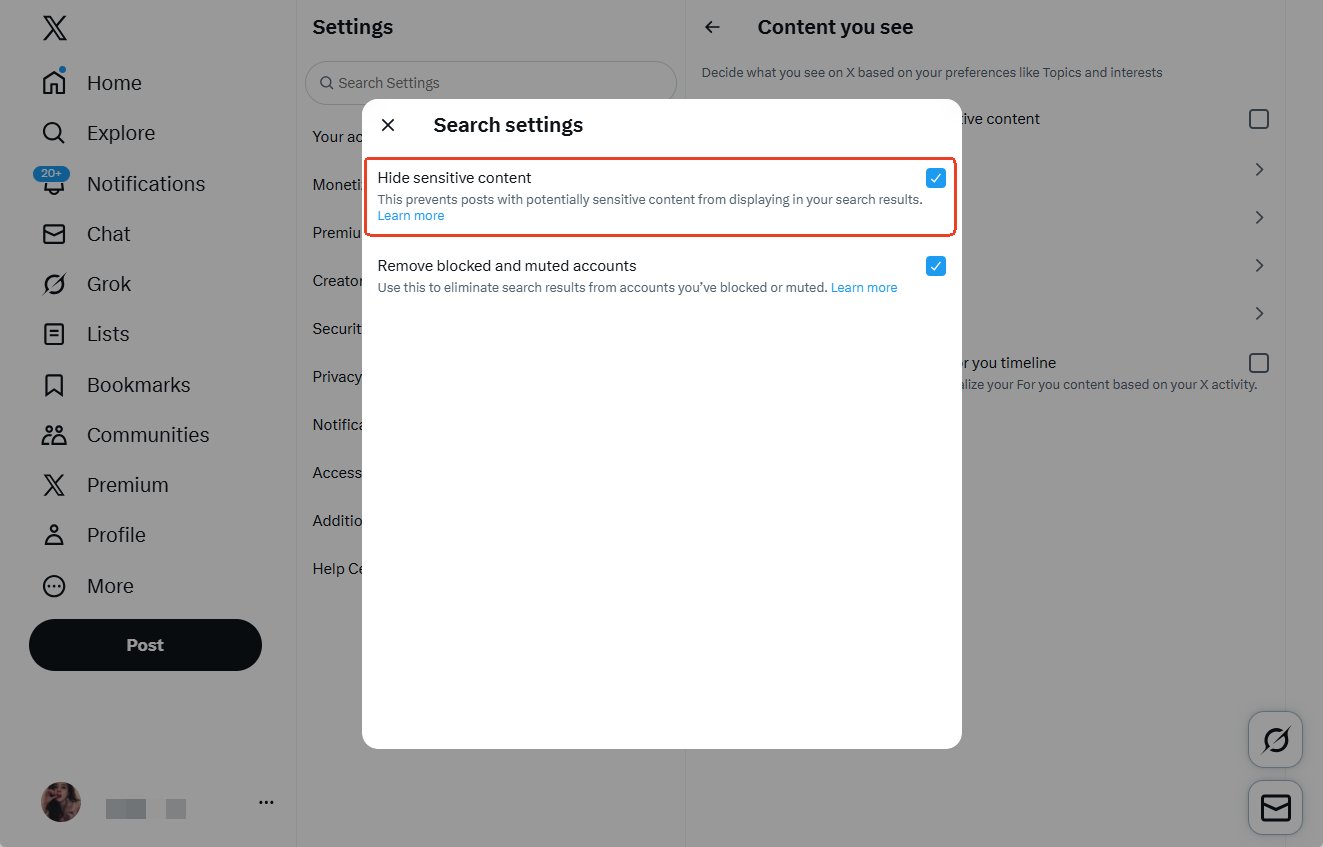Select the Grok sidebar icon
This screenshot has height=847, width=1323.
(54, 283)
